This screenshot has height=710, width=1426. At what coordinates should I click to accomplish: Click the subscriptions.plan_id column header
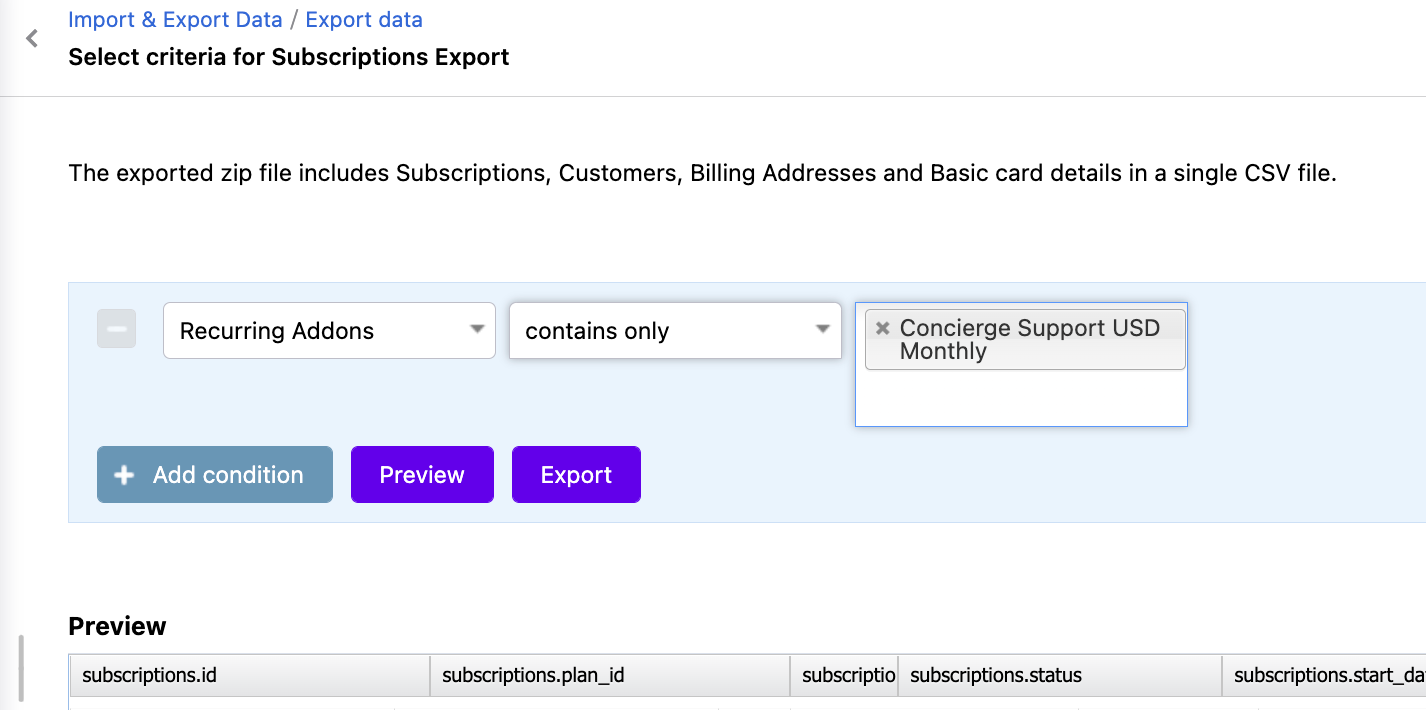[610, 676]
